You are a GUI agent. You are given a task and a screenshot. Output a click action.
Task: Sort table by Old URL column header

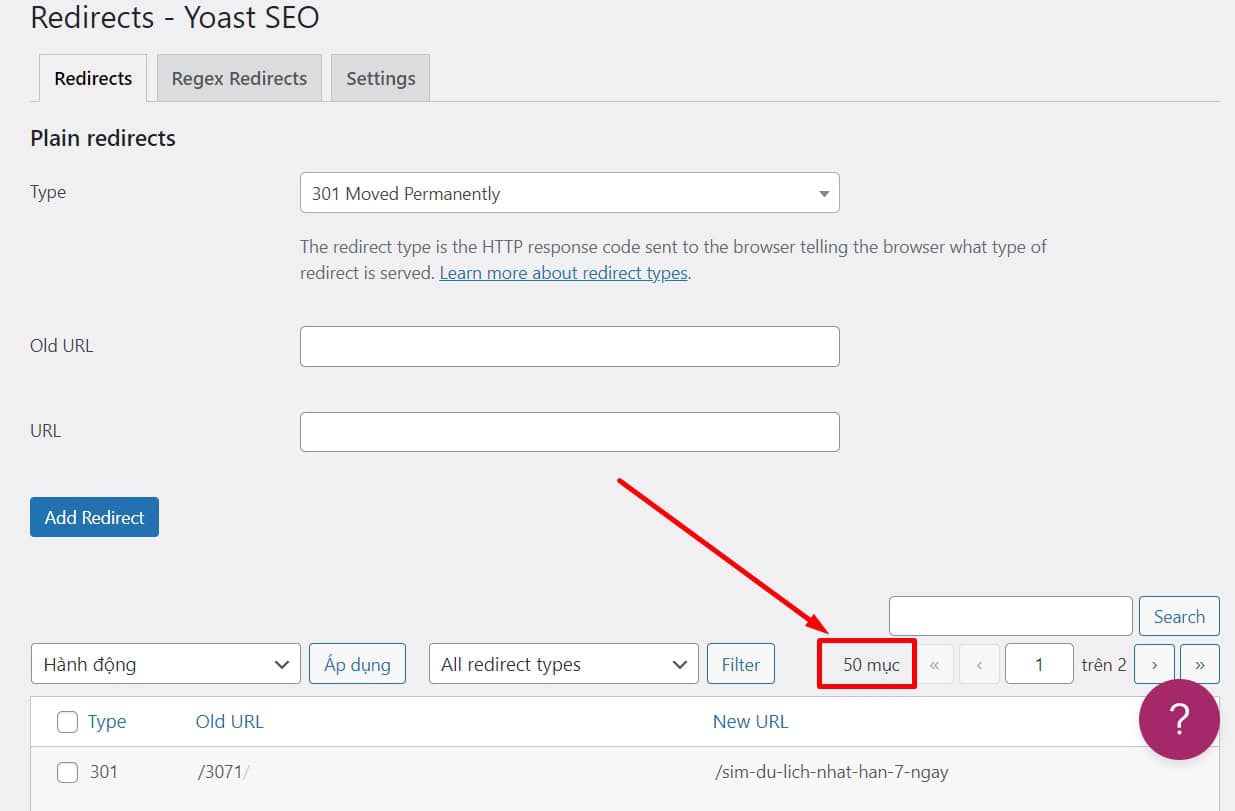click(229, 722)
